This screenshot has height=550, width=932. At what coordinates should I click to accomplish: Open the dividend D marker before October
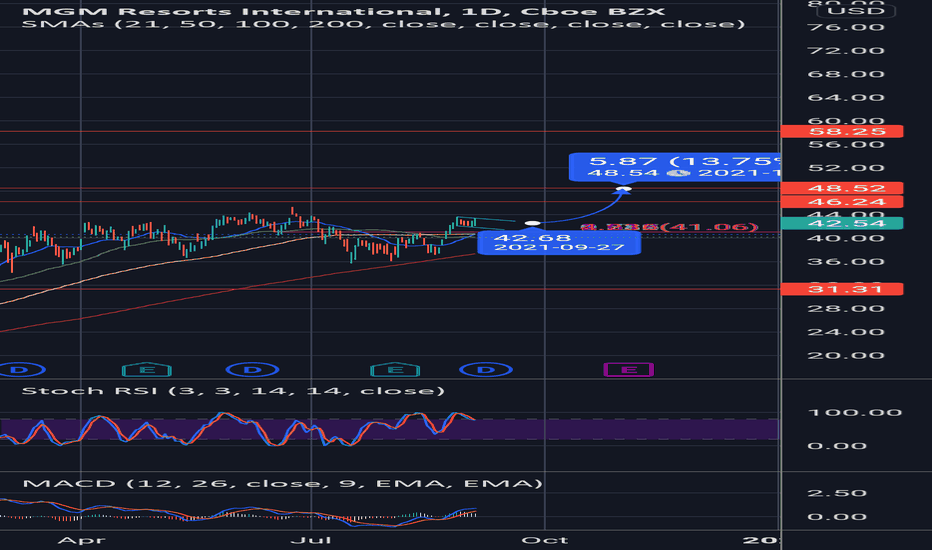click(x=486, y=370)
